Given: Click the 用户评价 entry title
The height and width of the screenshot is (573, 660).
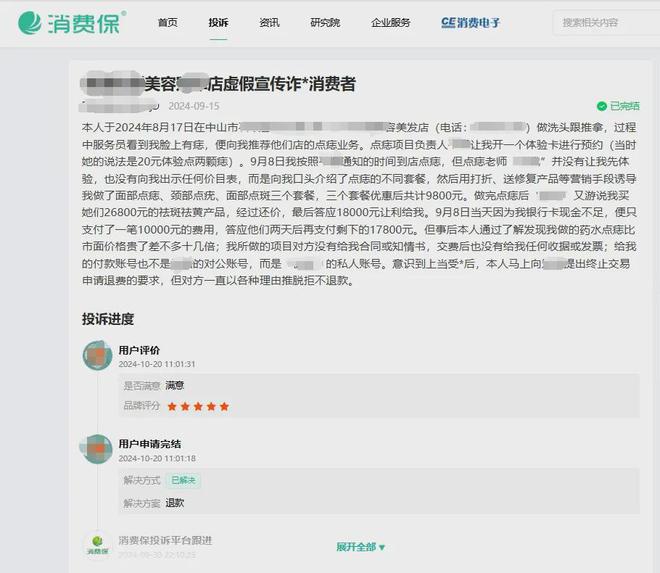Looking at the screenshot, I should pyautogui.click(x=139, y=350).
